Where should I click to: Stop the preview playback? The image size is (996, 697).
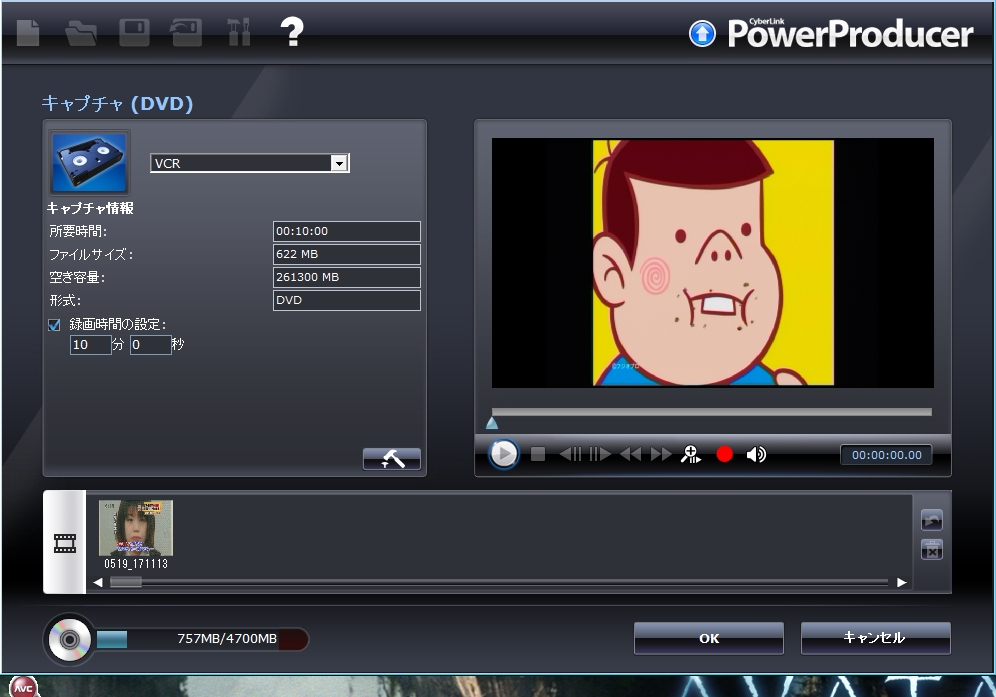coord(538,454)
